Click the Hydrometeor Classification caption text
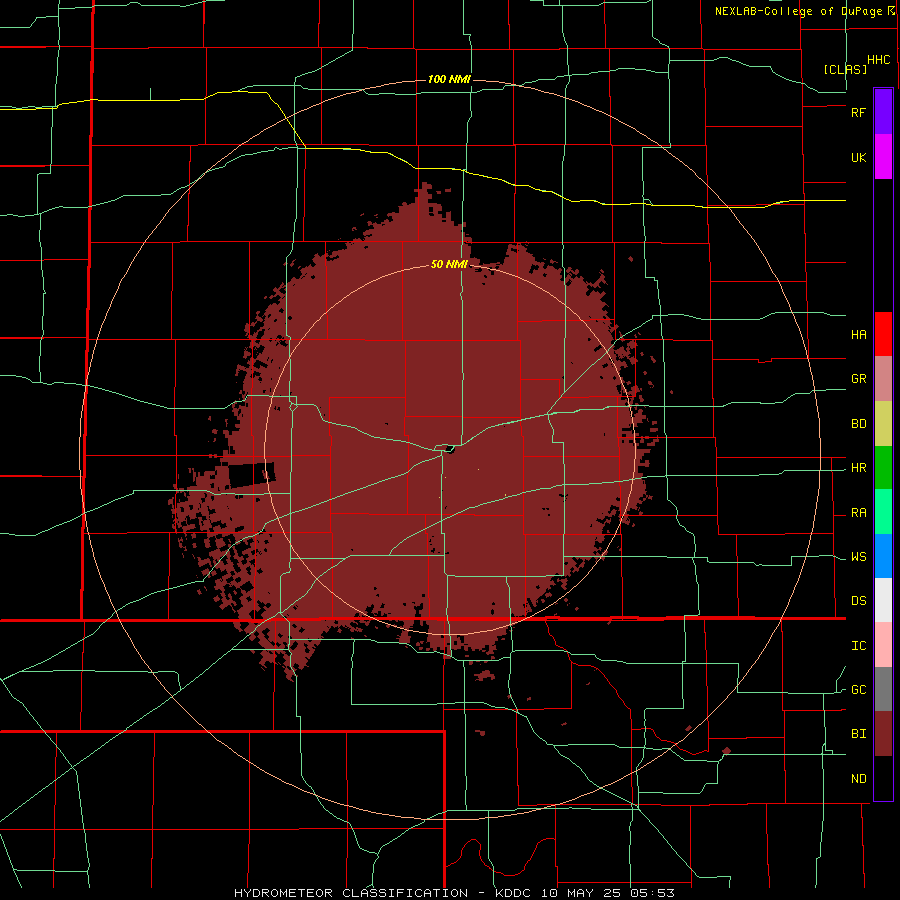 (453, 893)
